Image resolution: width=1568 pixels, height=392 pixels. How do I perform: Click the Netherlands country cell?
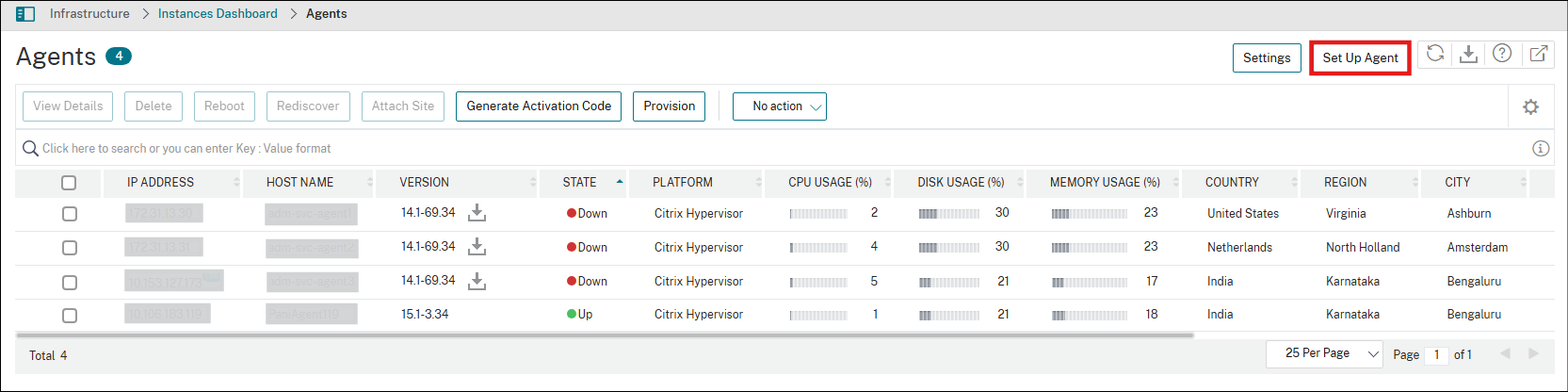[1239, 248]
